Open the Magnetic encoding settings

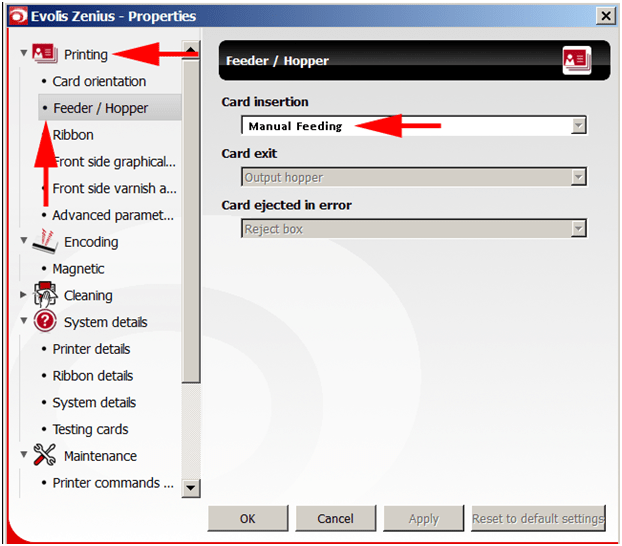[78, 268]
